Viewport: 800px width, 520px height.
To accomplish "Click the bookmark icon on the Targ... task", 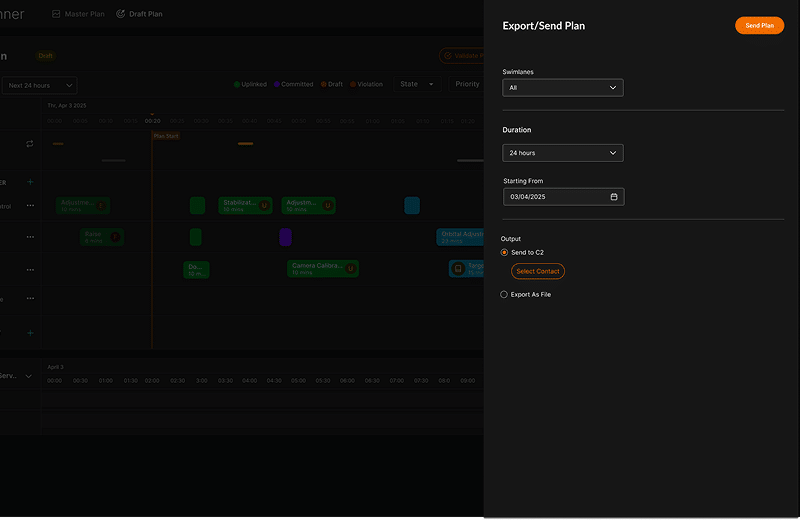I will [458, 268].
